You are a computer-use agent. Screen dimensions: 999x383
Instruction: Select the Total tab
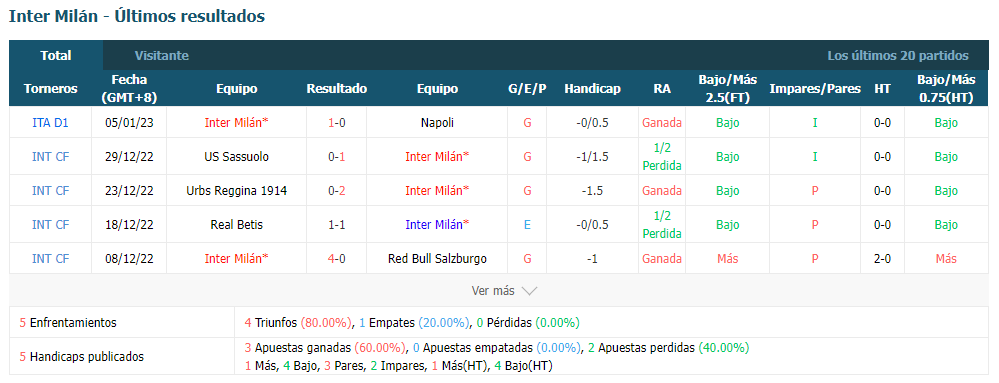(x=56, y=55)
